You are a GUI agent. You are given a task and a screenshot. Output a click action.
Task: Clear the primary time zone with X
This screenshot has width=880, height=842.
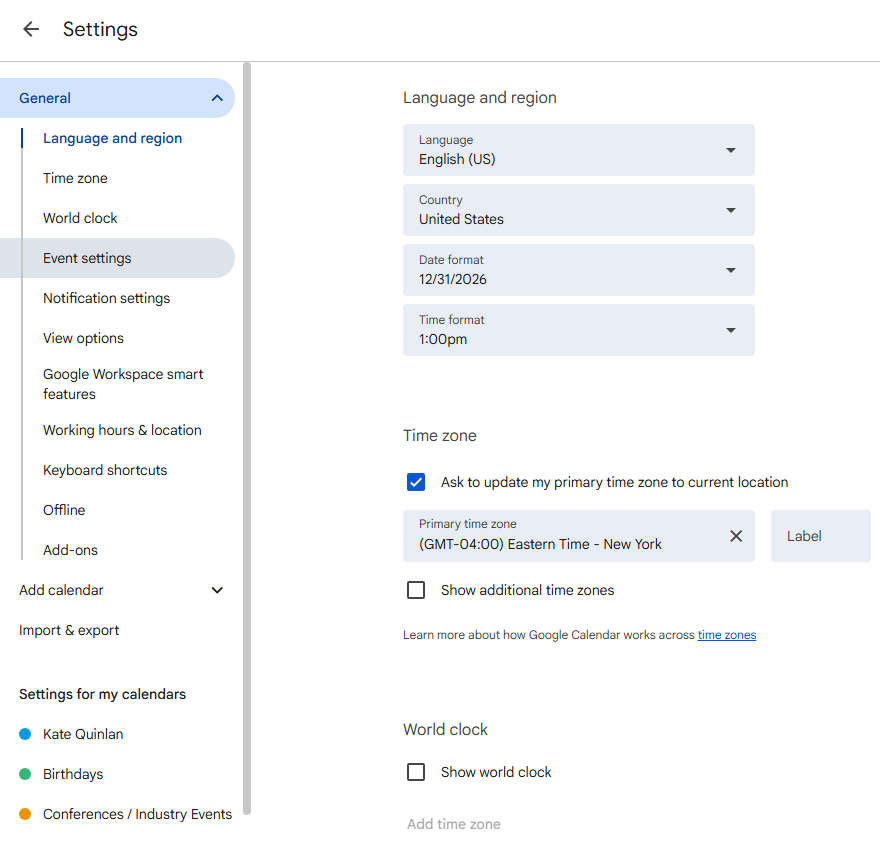click(736, 536)
